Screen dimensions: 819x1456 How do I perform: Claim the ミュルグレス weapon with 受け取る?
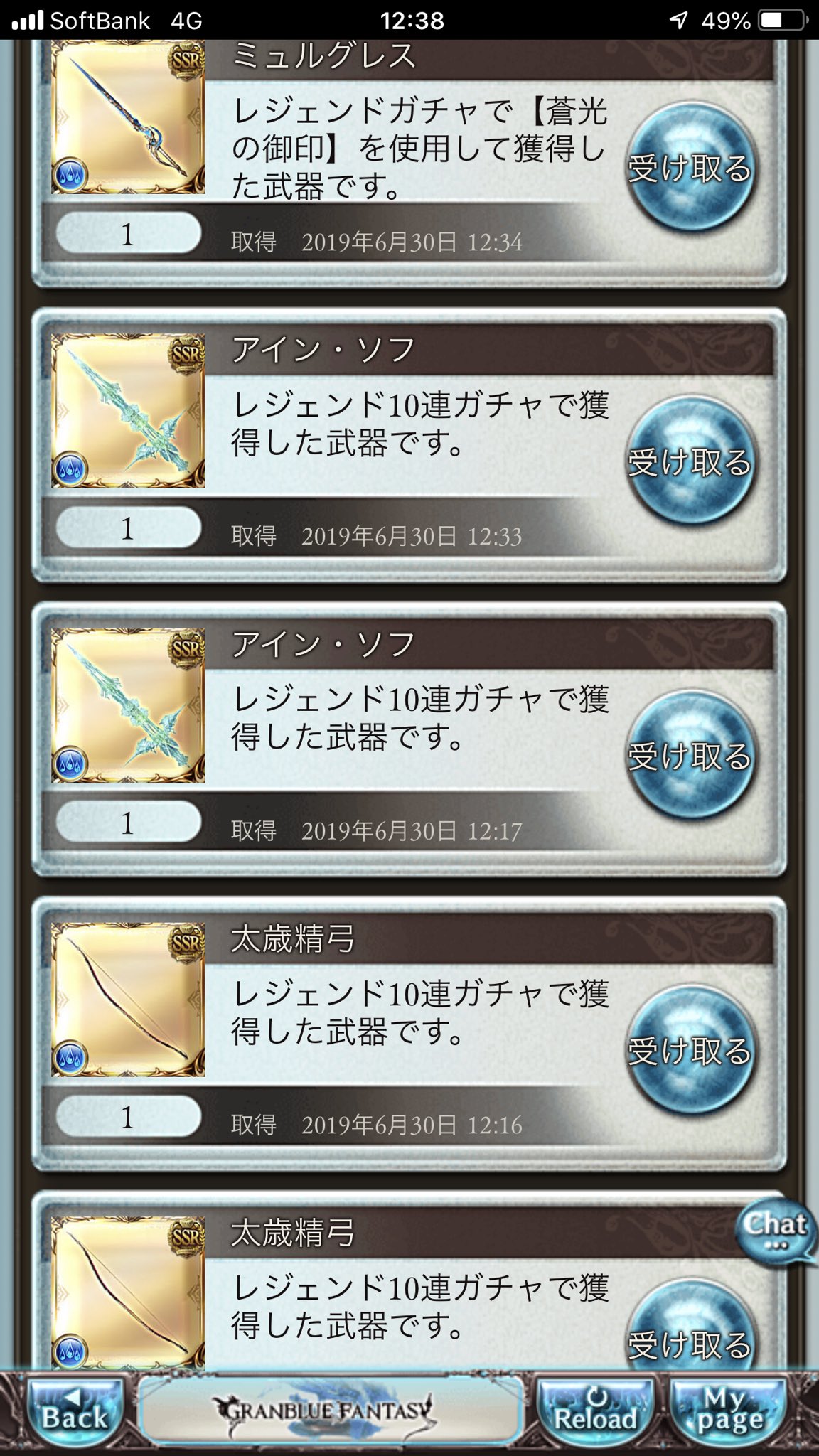pyautogui.click(x=690, y=167)
